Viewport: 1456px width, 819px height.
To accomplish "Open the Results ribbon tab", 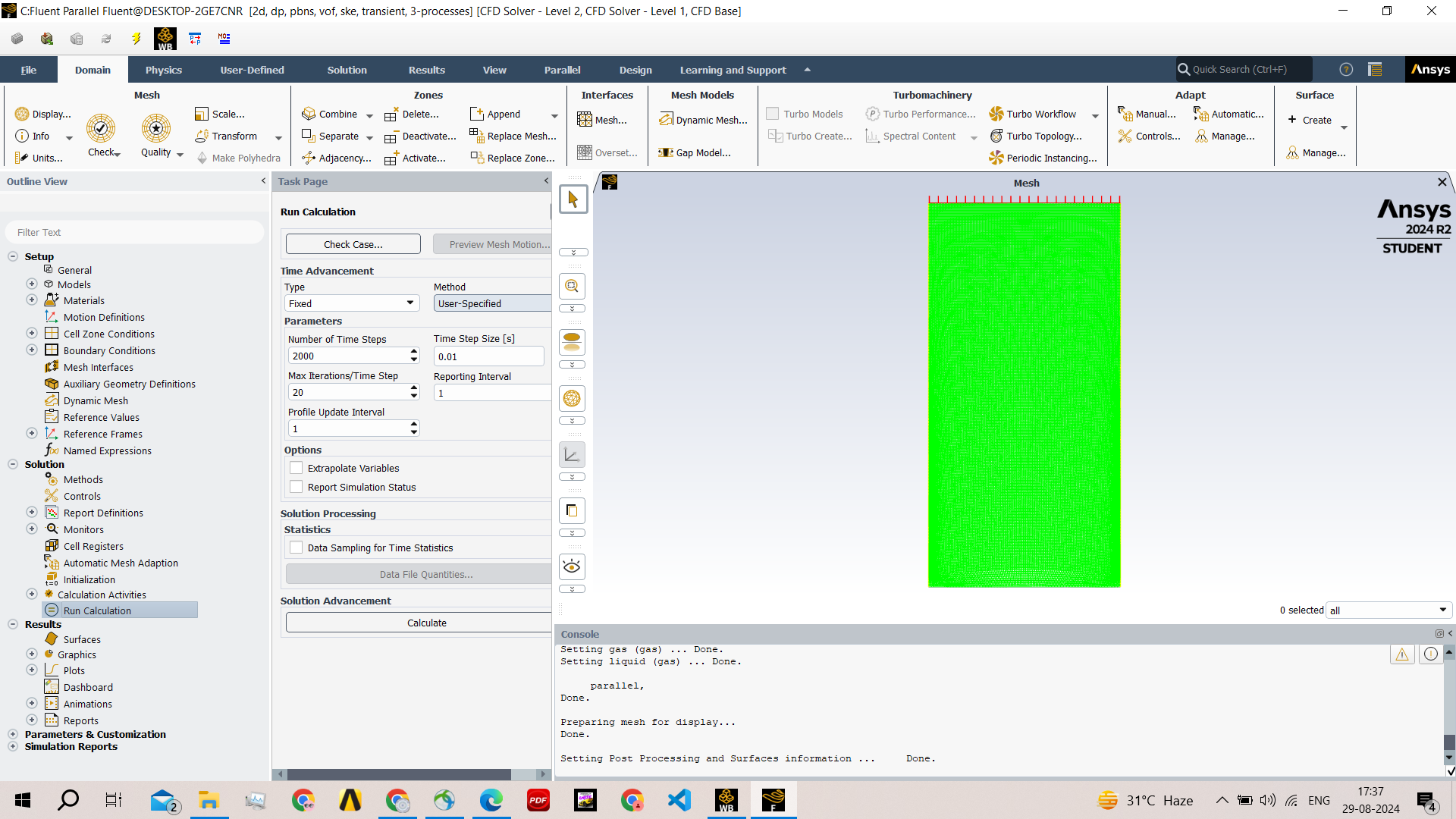I will click(x=426, y=70).
